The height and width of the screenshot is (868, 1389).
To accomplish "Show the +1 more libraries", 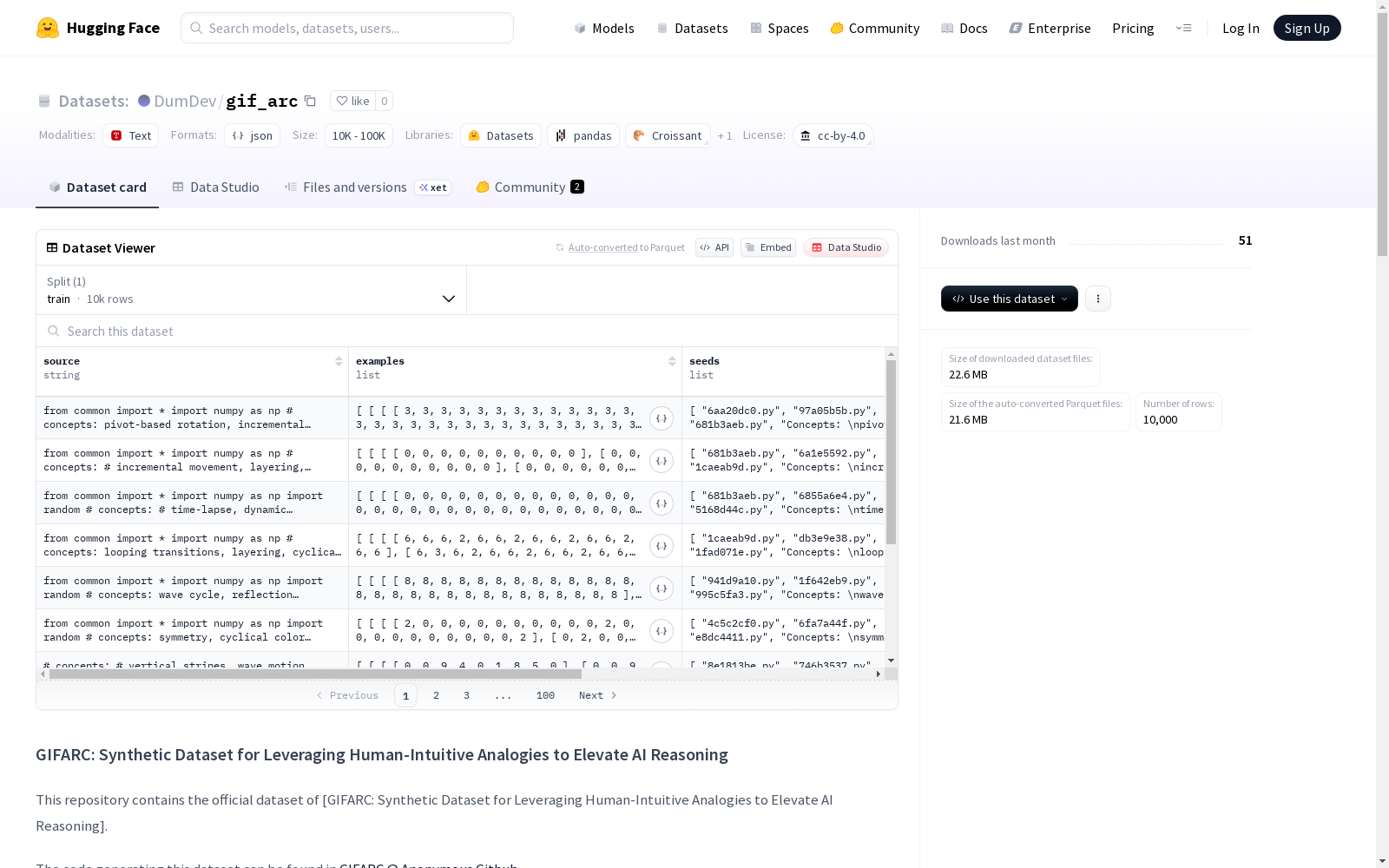I will 725,135.
